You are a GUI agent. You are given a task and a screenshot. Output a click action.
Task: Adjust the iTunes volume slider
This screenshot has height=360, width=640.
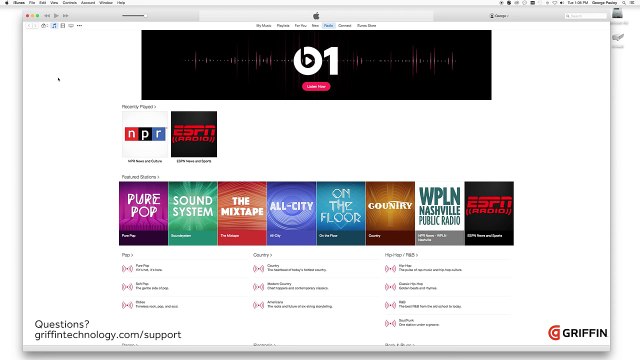(x=134, y=16)
